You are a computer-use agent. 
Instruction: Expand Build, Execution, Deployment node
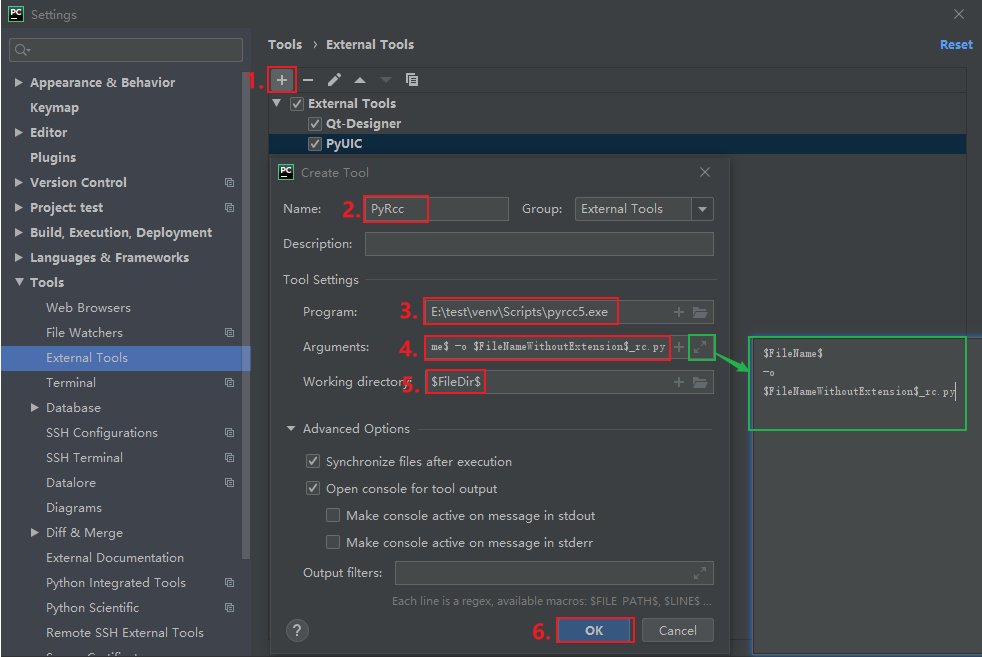coord(19,232)
